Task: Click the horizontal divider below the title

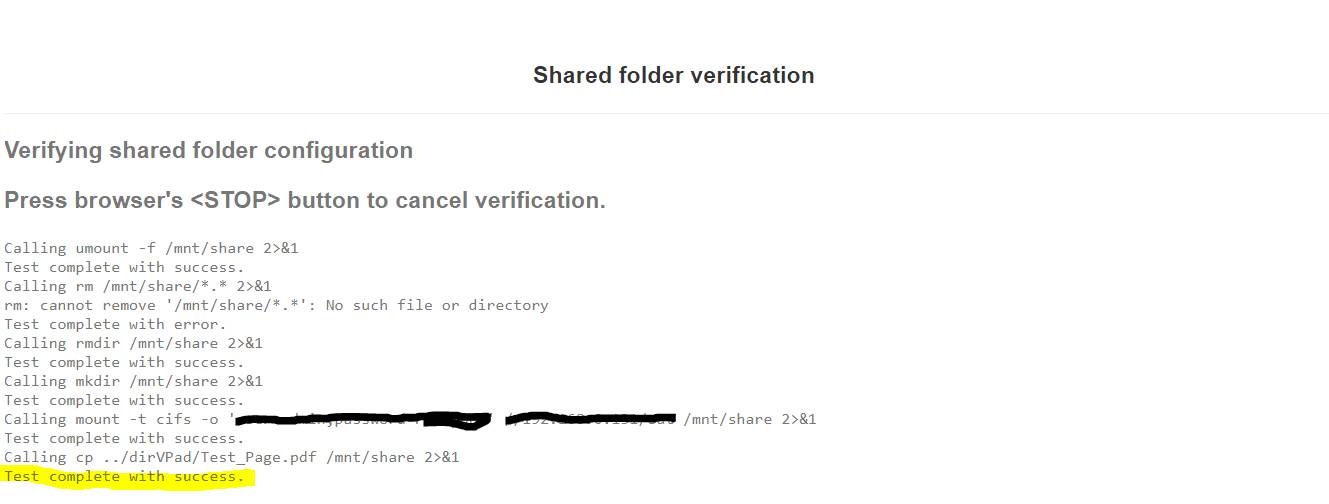Action: click(664, 113)
